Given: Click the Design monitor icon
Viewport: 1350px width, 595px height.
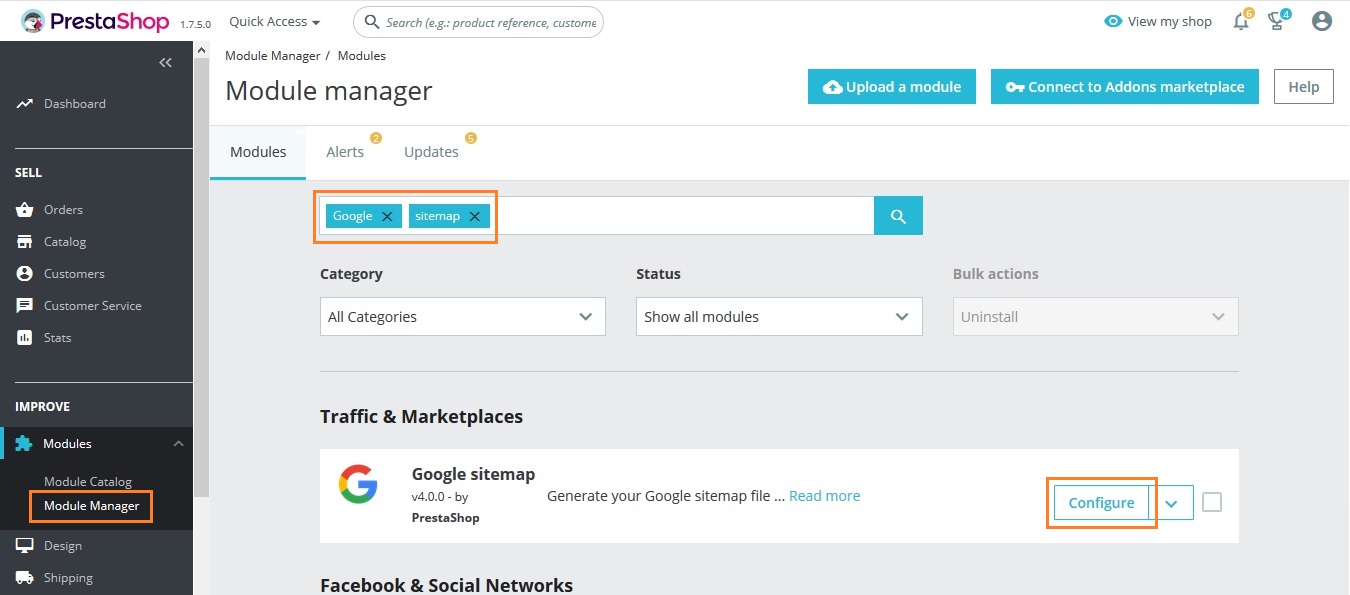Looking at the screenshot, I should pyautogui.click(x=25, y=546).
